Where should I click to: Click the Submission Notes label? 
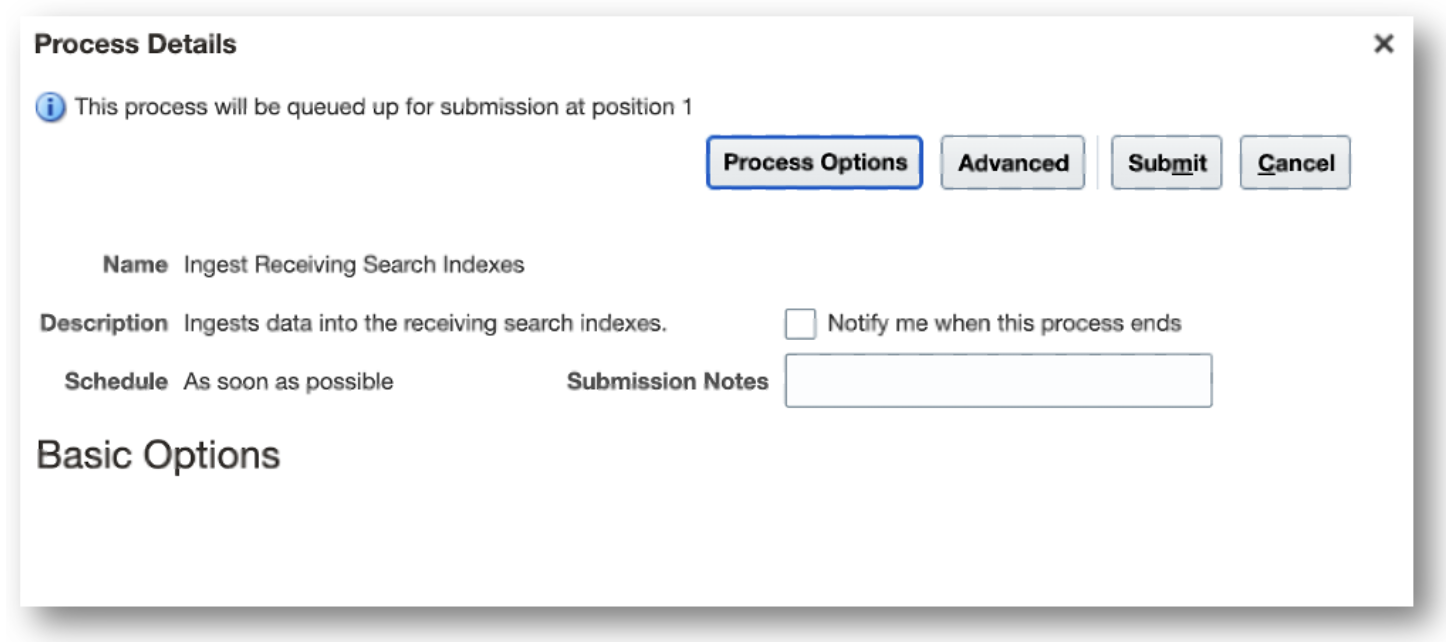tap(667, 381)
